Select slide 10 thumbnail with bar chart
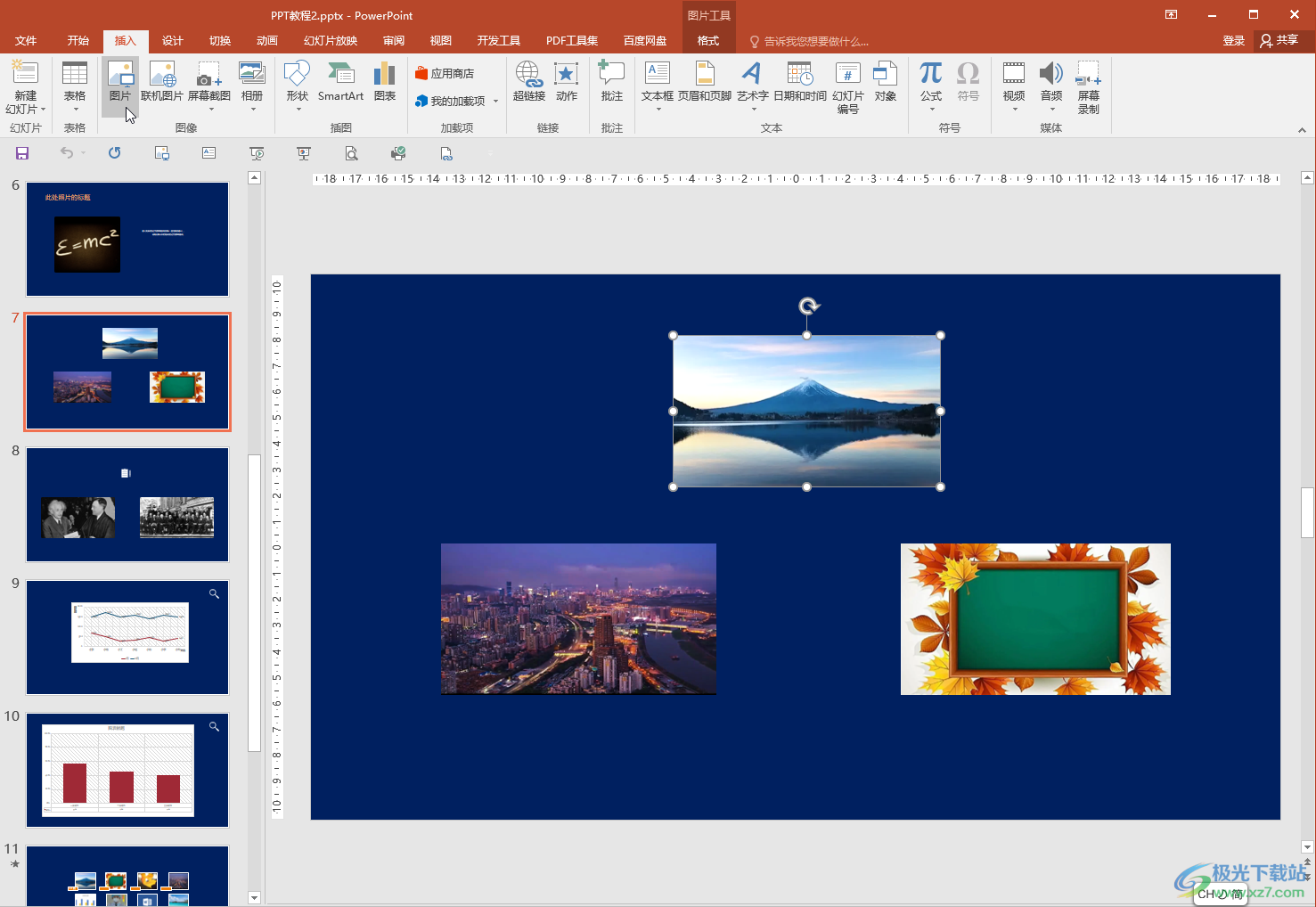This screenshot has width=1316, height=907. point(127,770)
